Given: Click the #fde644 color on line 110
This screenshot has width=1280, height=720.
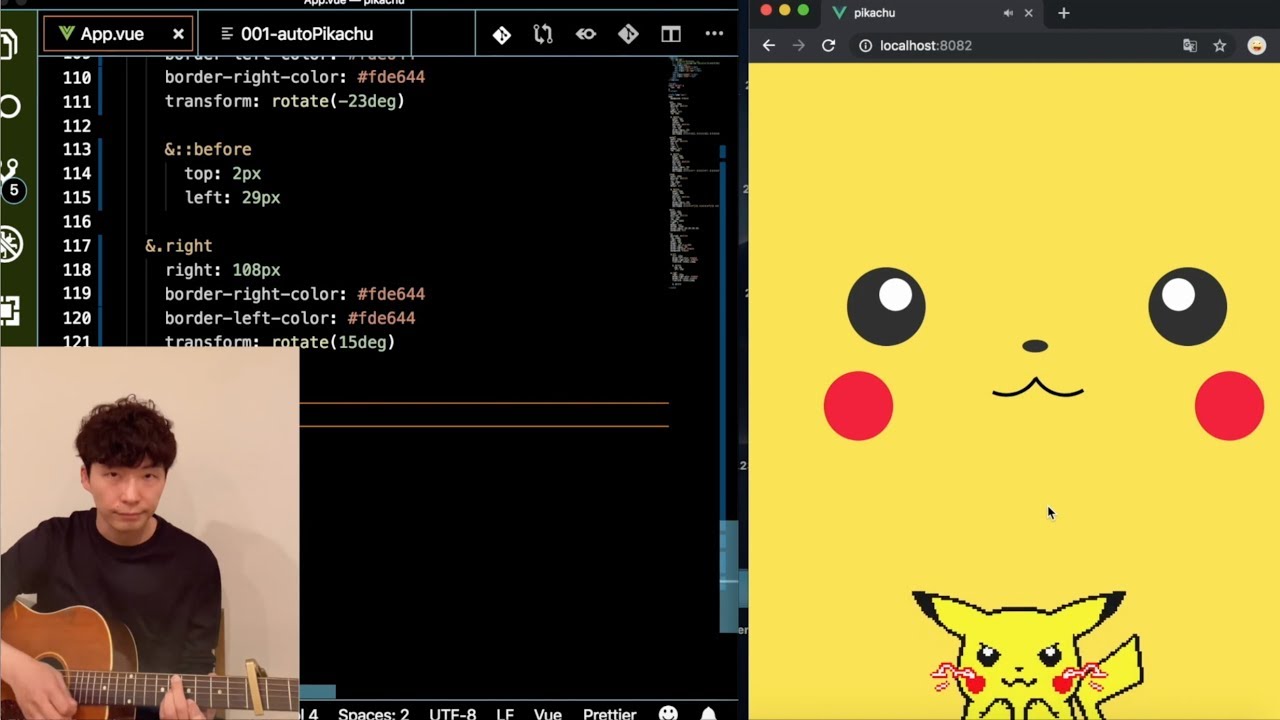Looking at the screenshot, I should (391, 77).
